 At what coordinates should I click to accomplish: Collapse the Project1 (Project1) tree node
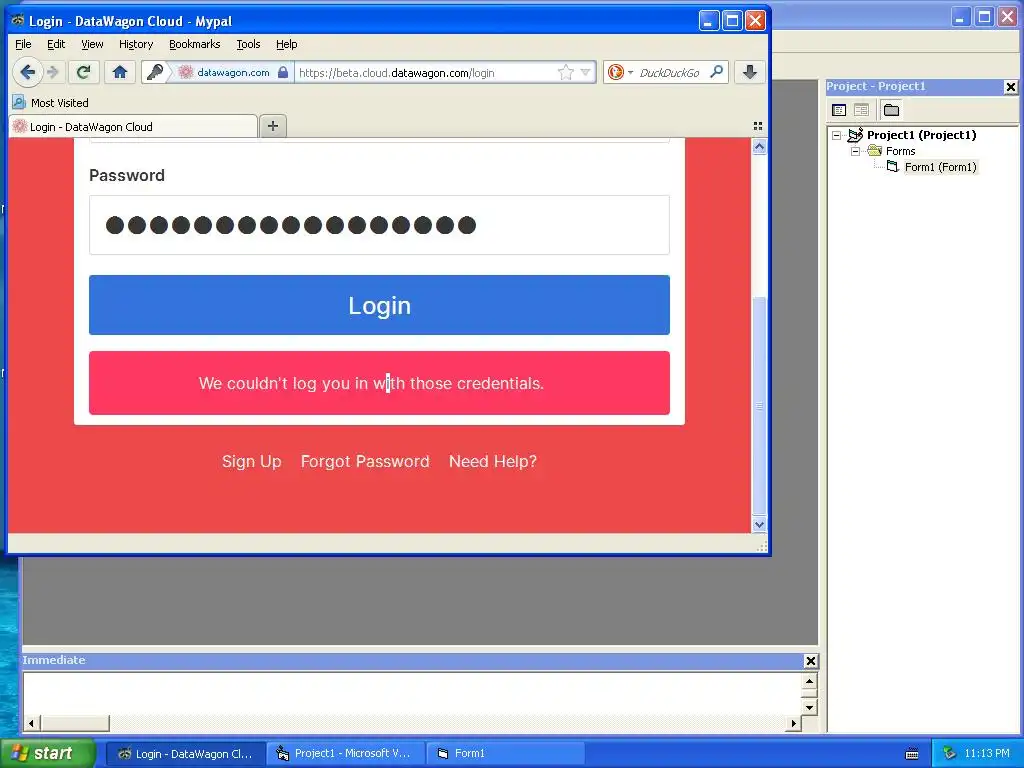[x=837, y=135]
